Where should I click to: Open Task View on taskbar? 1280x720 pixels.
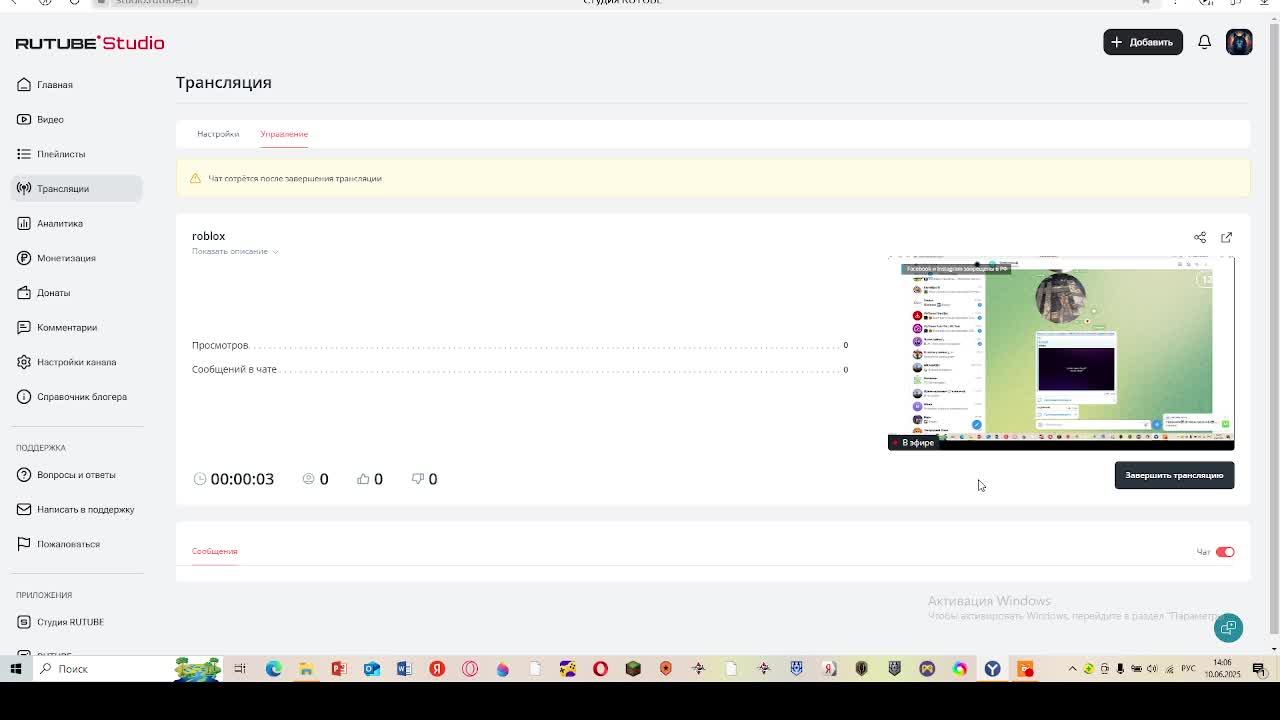[x=240, y=669]
